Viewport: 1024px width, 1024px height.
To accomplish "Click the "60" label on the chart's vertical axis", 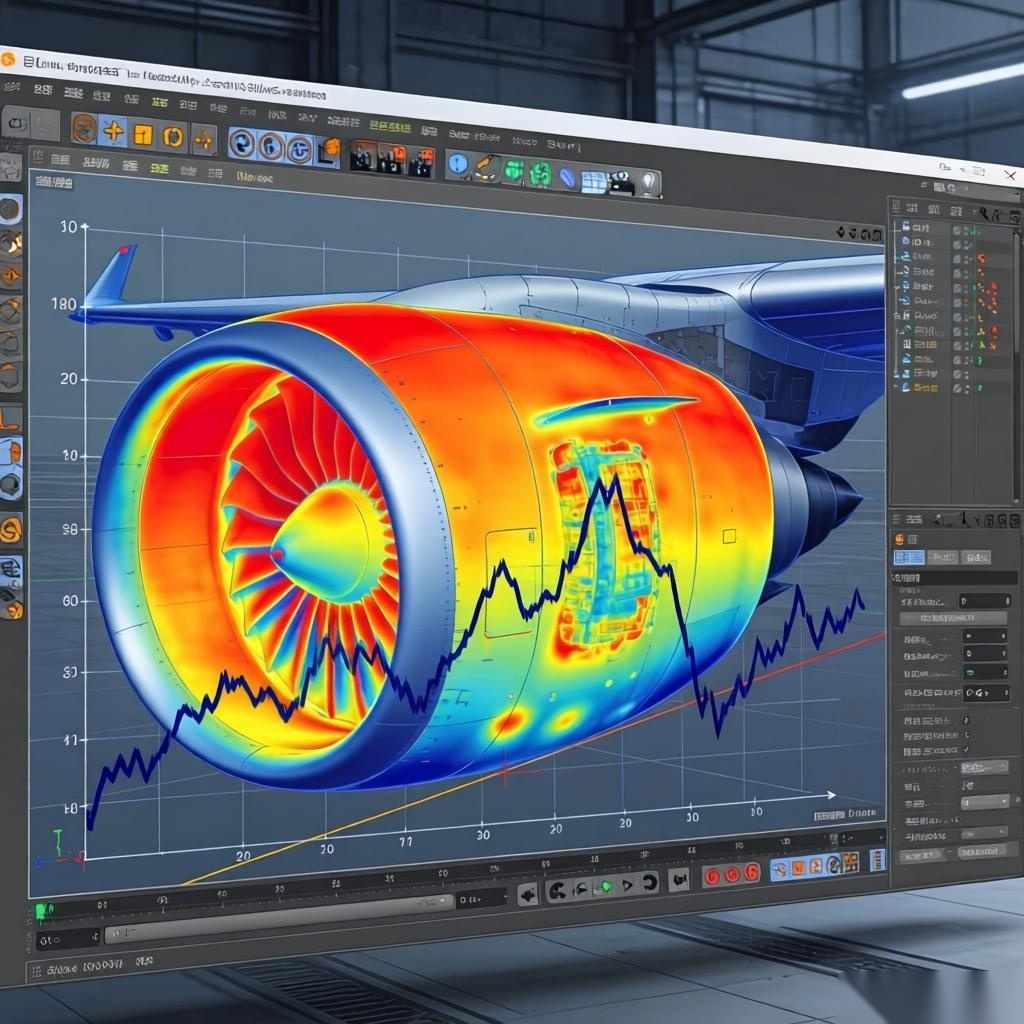I will tap(70, 601).
